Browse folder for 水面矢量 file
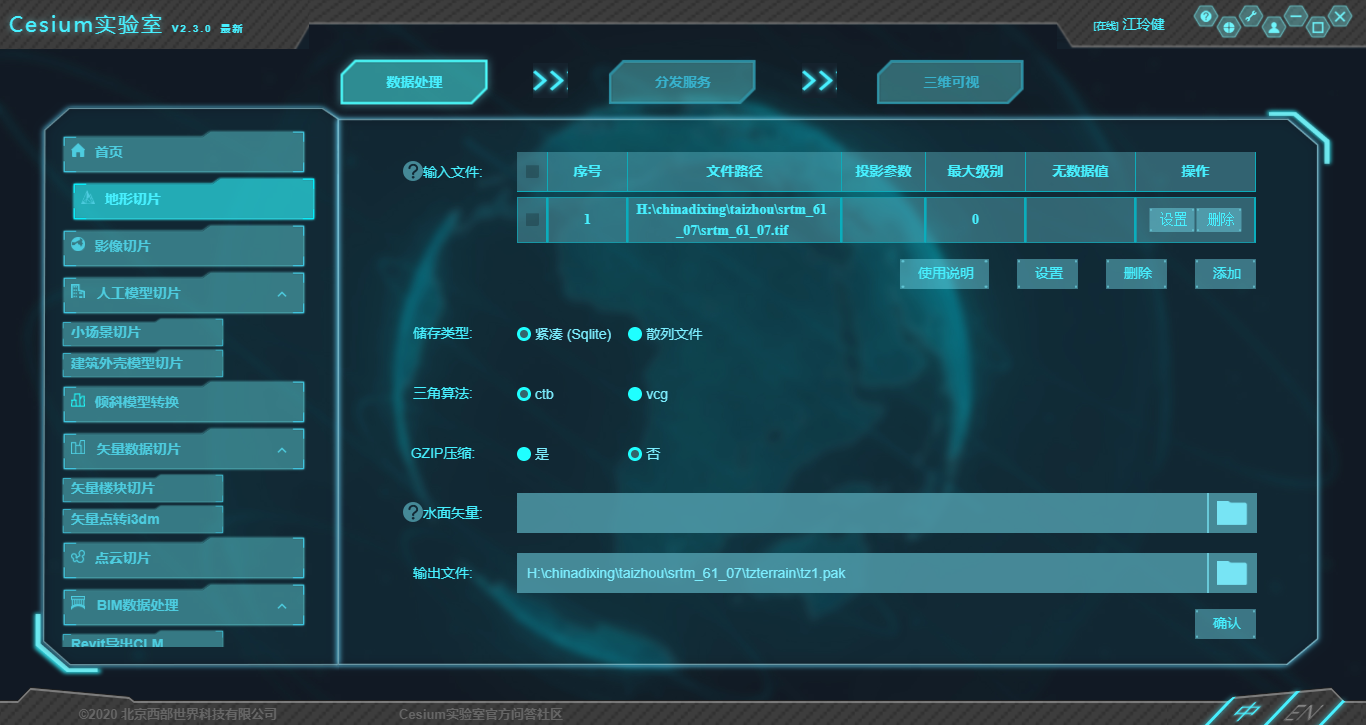 [1232, 513]
